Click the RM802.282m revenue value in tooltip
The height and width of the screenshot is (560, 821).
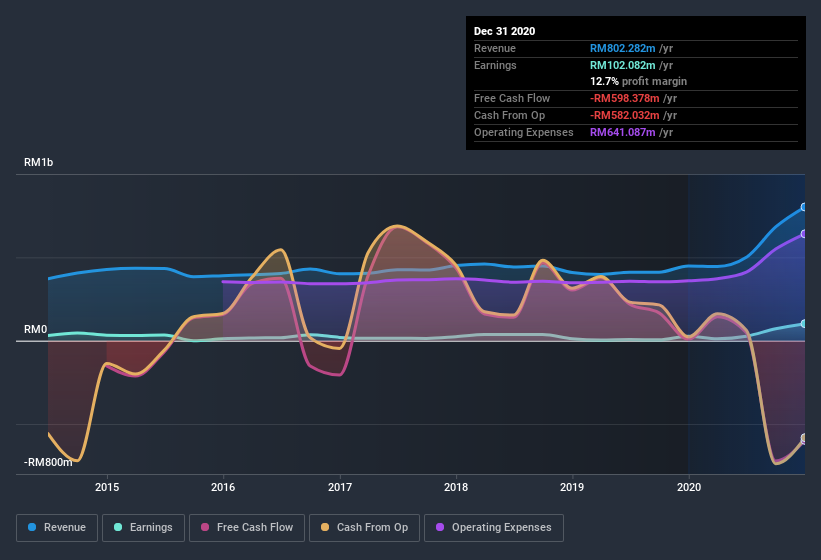coord(623,48)
